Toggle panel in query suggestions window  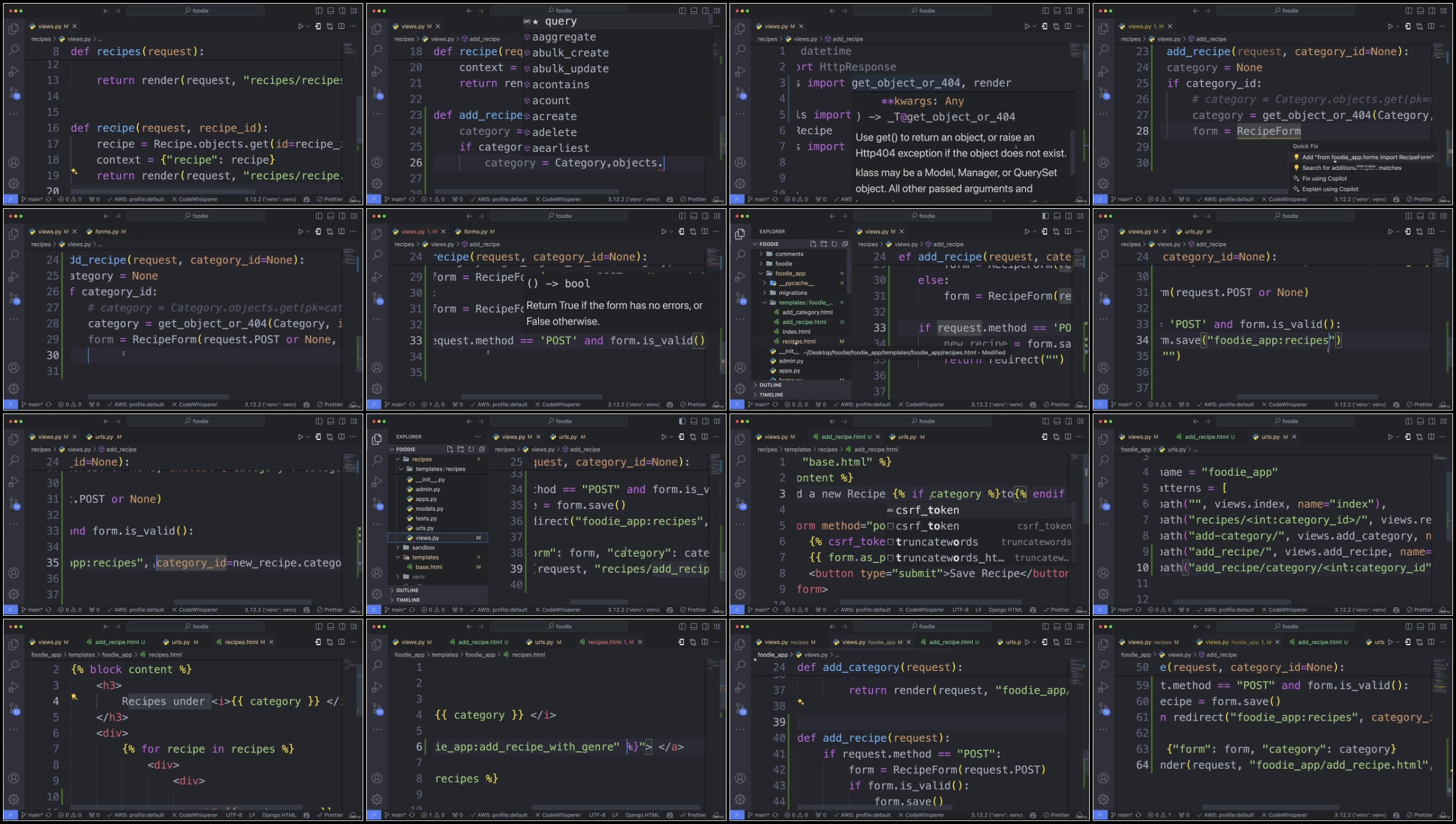click(x=694, y=11)
